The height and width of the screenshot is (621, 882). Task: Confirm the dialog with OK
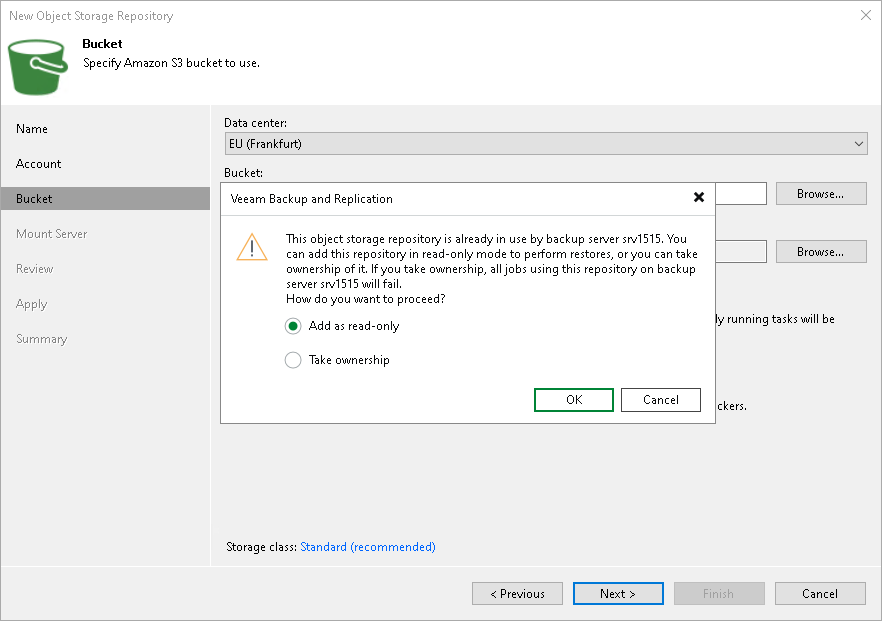574,400
